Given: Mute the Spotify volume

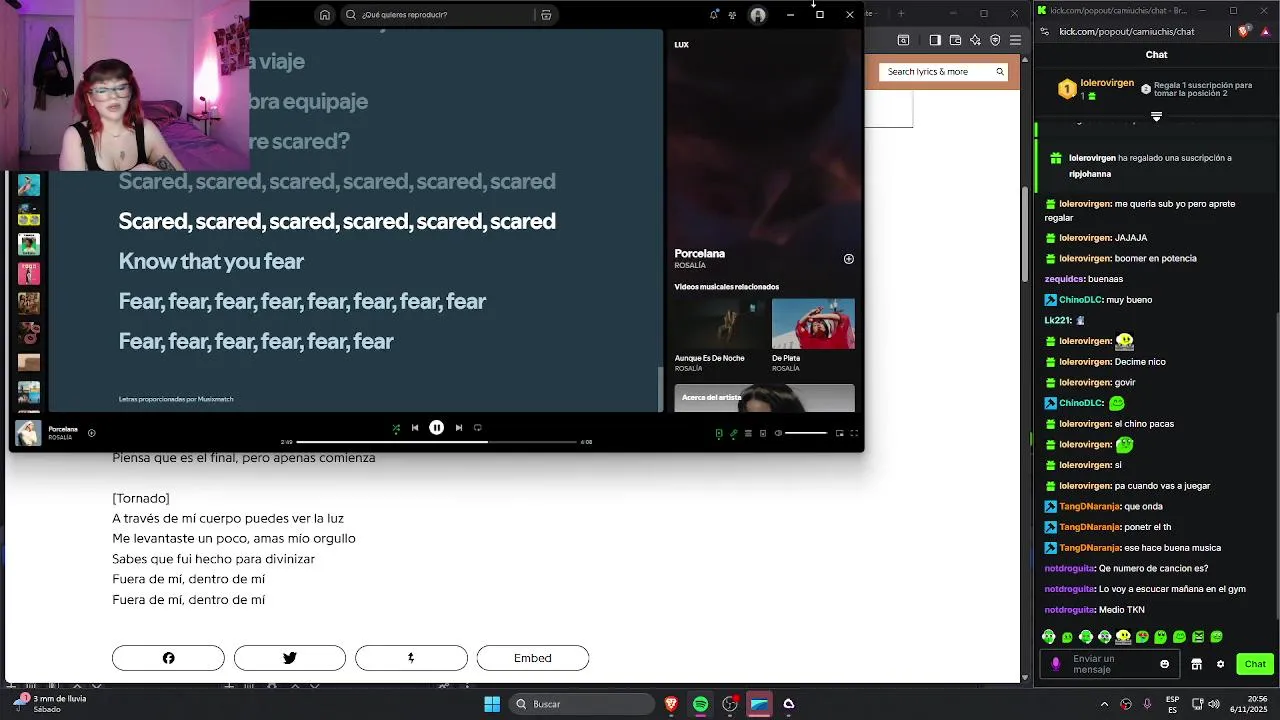Looking at the screenshot, I should click(x=778, y=433).
